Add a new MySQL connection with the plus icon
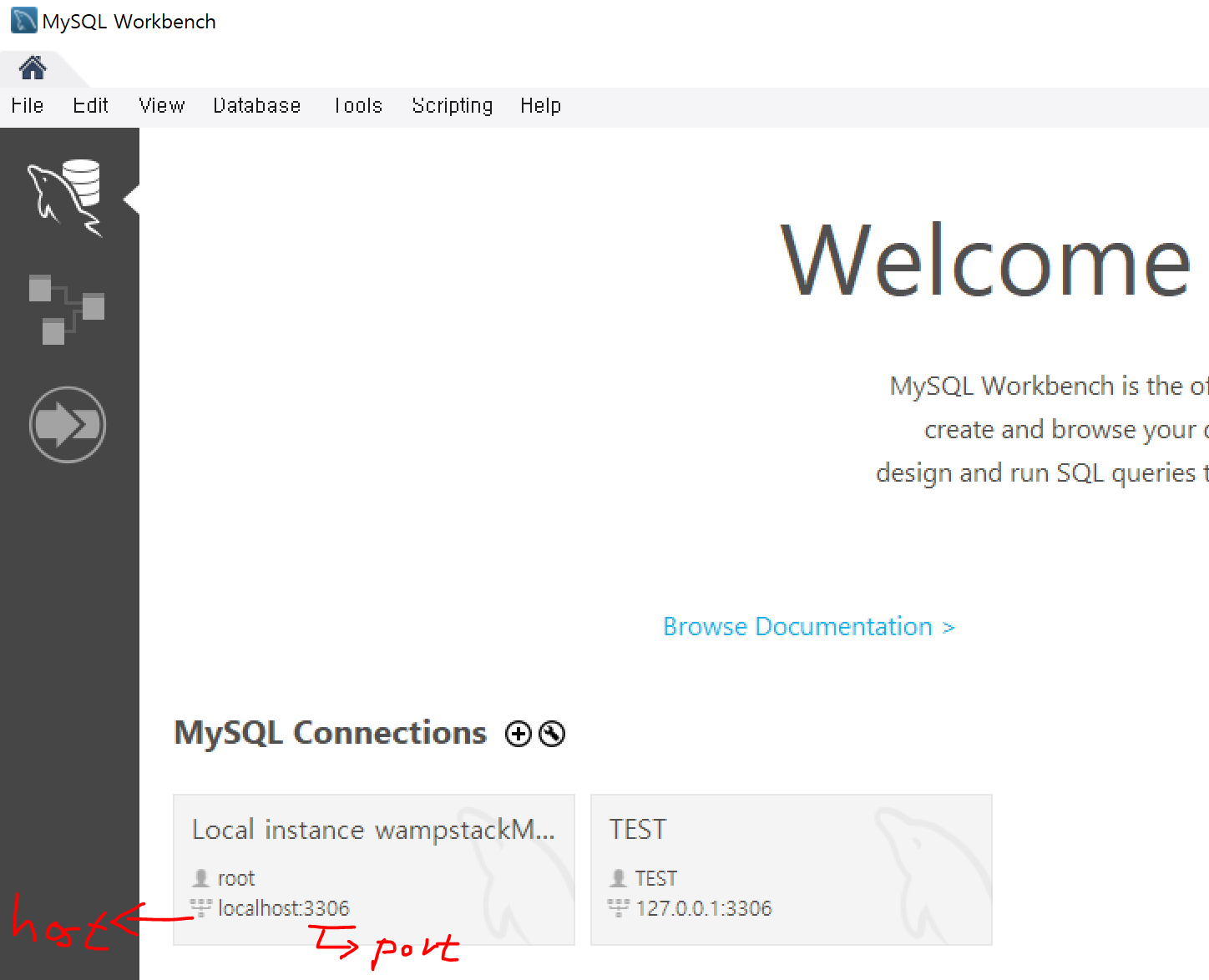1209x980 pixels. tap(518, 734)
